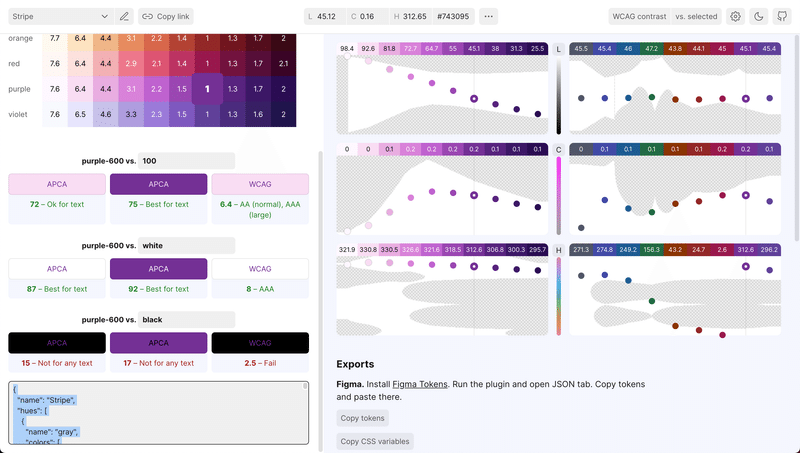Click the left panel vertical scrollbar
800x453 pixels.
point(321,301)
